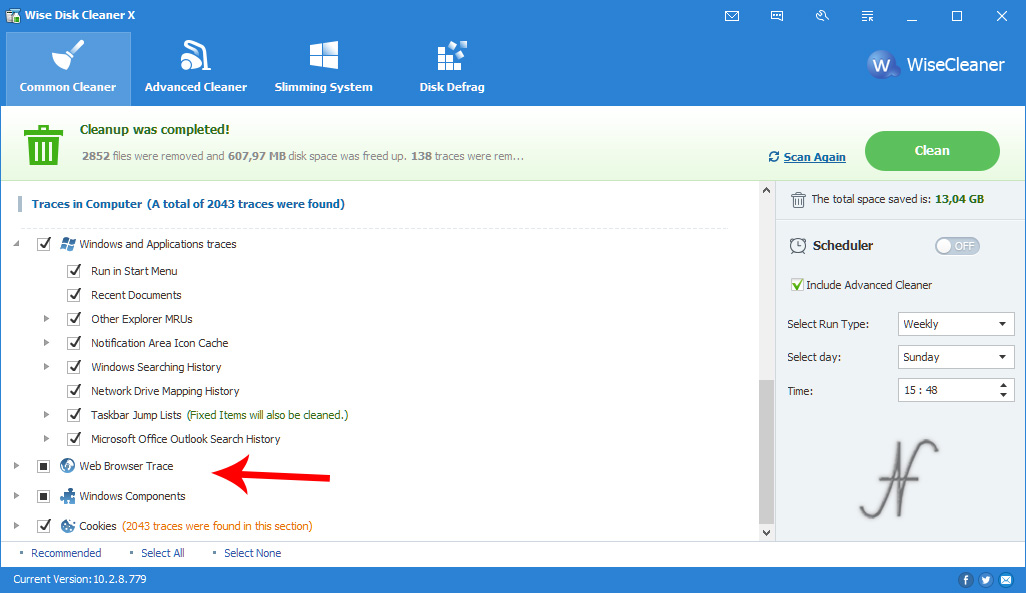Click the Disk Defrag blocks icon

451,56
